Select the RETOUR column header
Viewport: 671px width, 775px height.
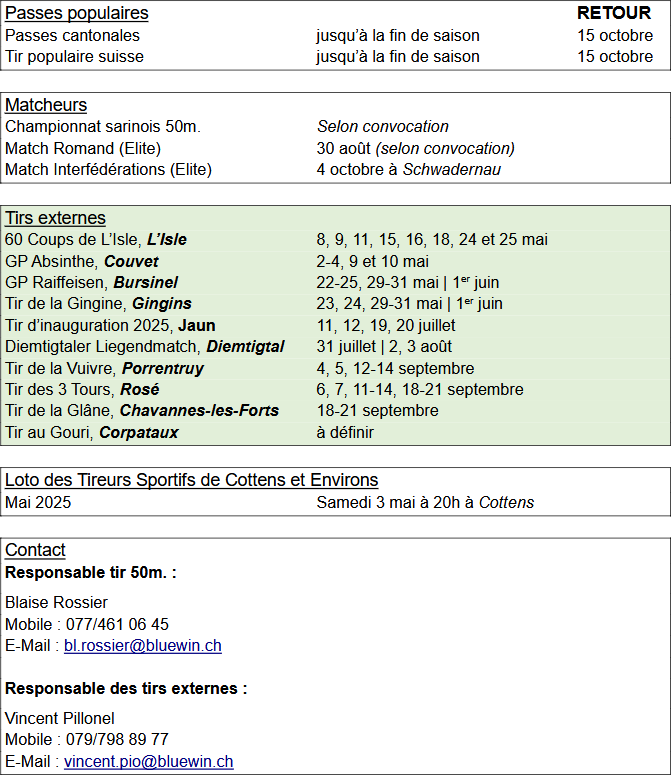coord(614,13)
